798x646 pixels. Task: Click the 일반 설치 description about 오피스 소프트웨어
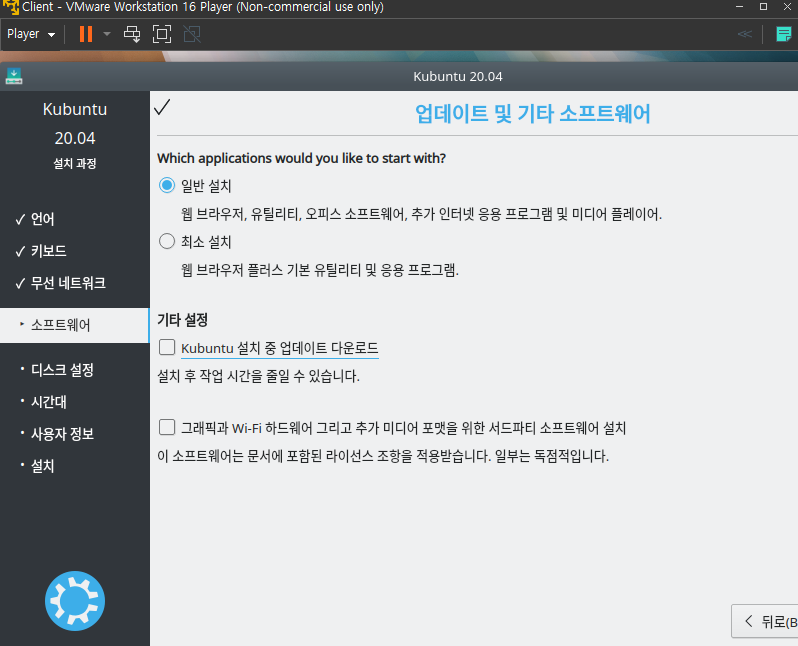tap(421, 214)
